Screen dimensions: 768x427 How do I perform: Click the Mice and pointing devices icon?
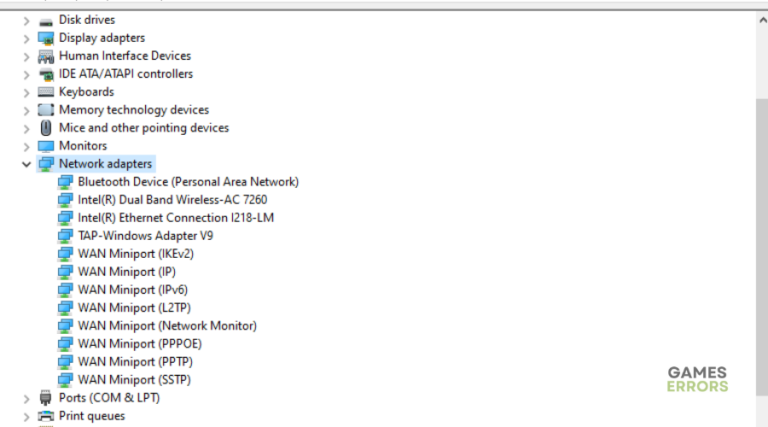pyautogui.click(x=45, y=128)
